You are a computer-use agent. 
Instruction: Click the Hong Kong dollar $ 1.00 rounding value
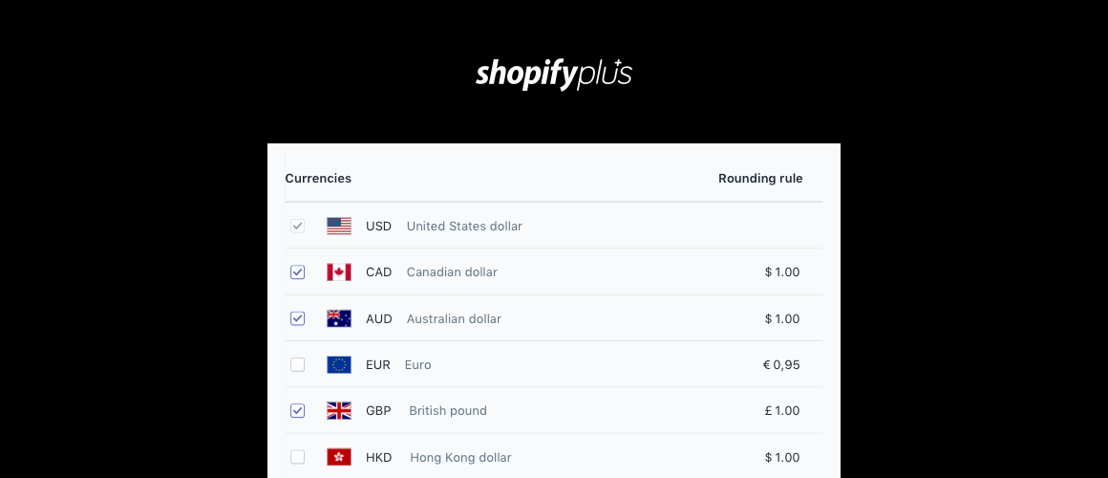[x=782, y=457]
